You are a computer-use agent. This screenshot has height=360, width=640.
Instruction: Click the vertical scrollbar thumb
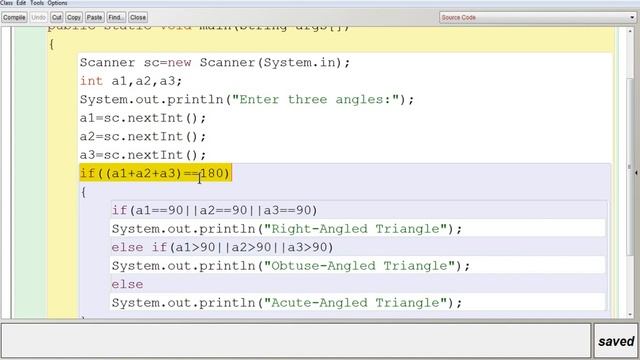click(630, 167)
